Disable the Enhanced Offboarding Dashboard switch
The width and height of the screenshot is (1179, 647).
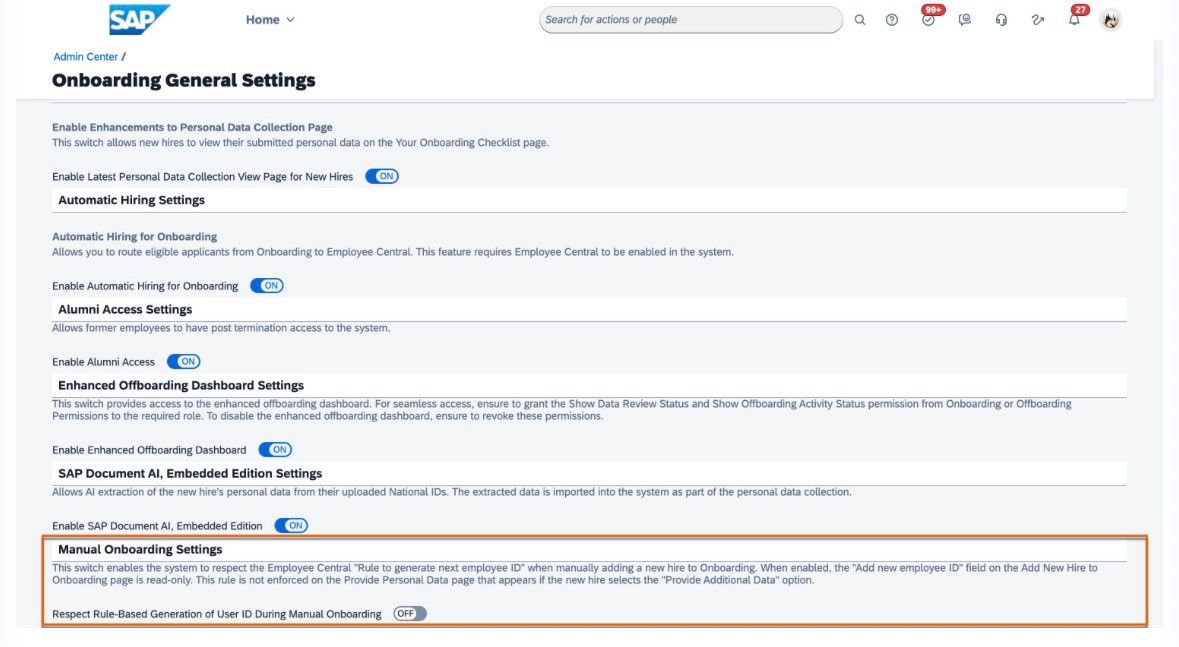pyautogui.click(x=275, y=450)
